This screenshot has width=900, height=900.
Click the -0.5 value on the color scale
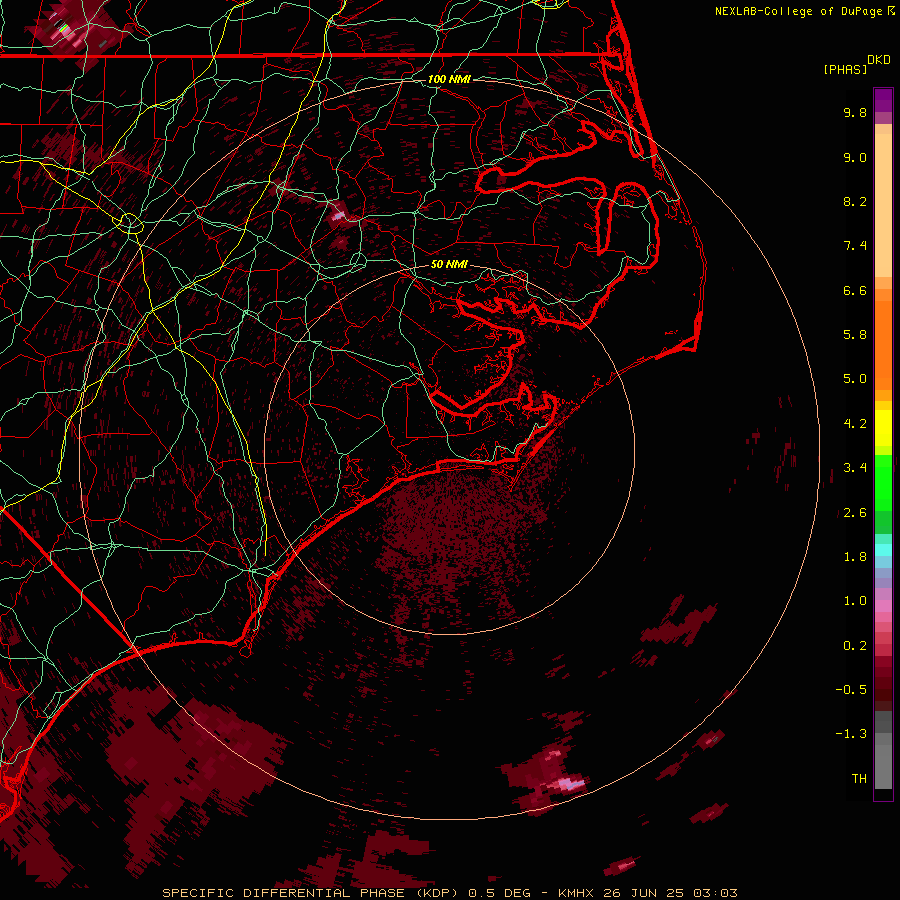pyautogui.click(x=851, y=690)
